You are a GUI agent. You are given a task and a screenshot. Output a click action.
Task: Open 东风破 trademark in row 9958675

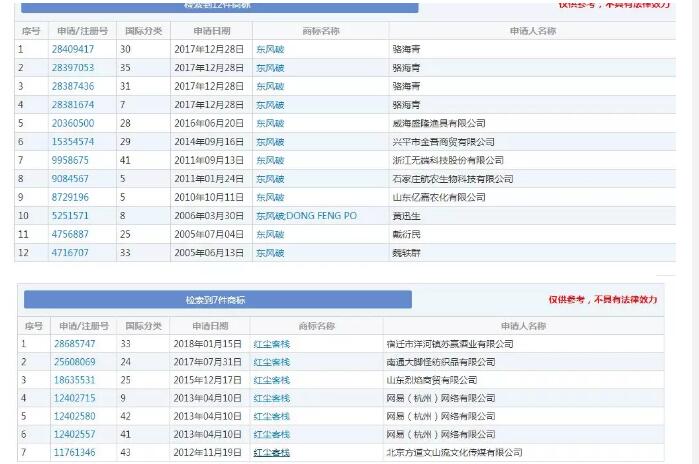point(270,160)
